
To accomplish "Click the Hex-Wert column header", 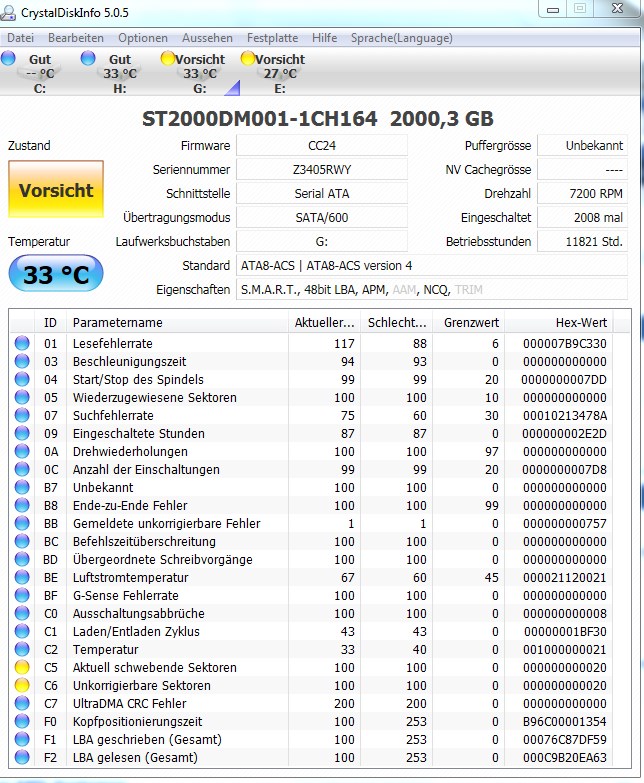I will 559,323.
